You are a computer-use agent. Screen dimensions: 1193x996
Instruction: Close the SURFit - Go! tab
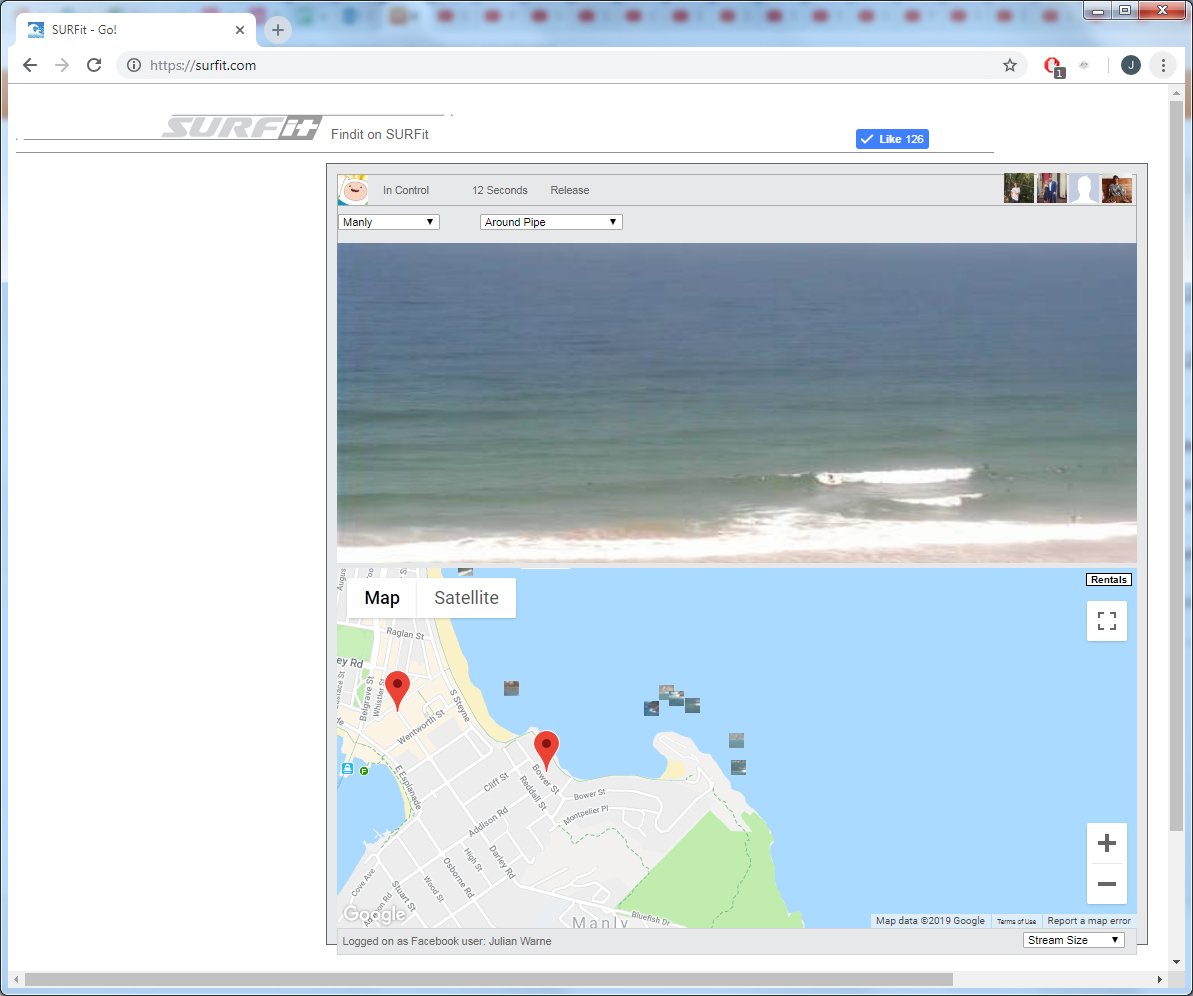pyautogui.click(x=240, y=30)
